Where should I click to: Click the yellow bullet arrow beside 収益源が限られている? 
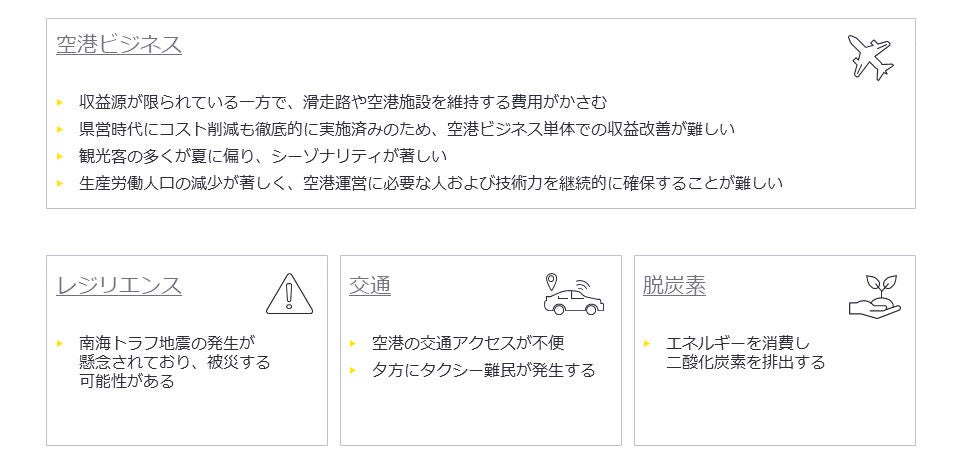[x=60, y=103]
